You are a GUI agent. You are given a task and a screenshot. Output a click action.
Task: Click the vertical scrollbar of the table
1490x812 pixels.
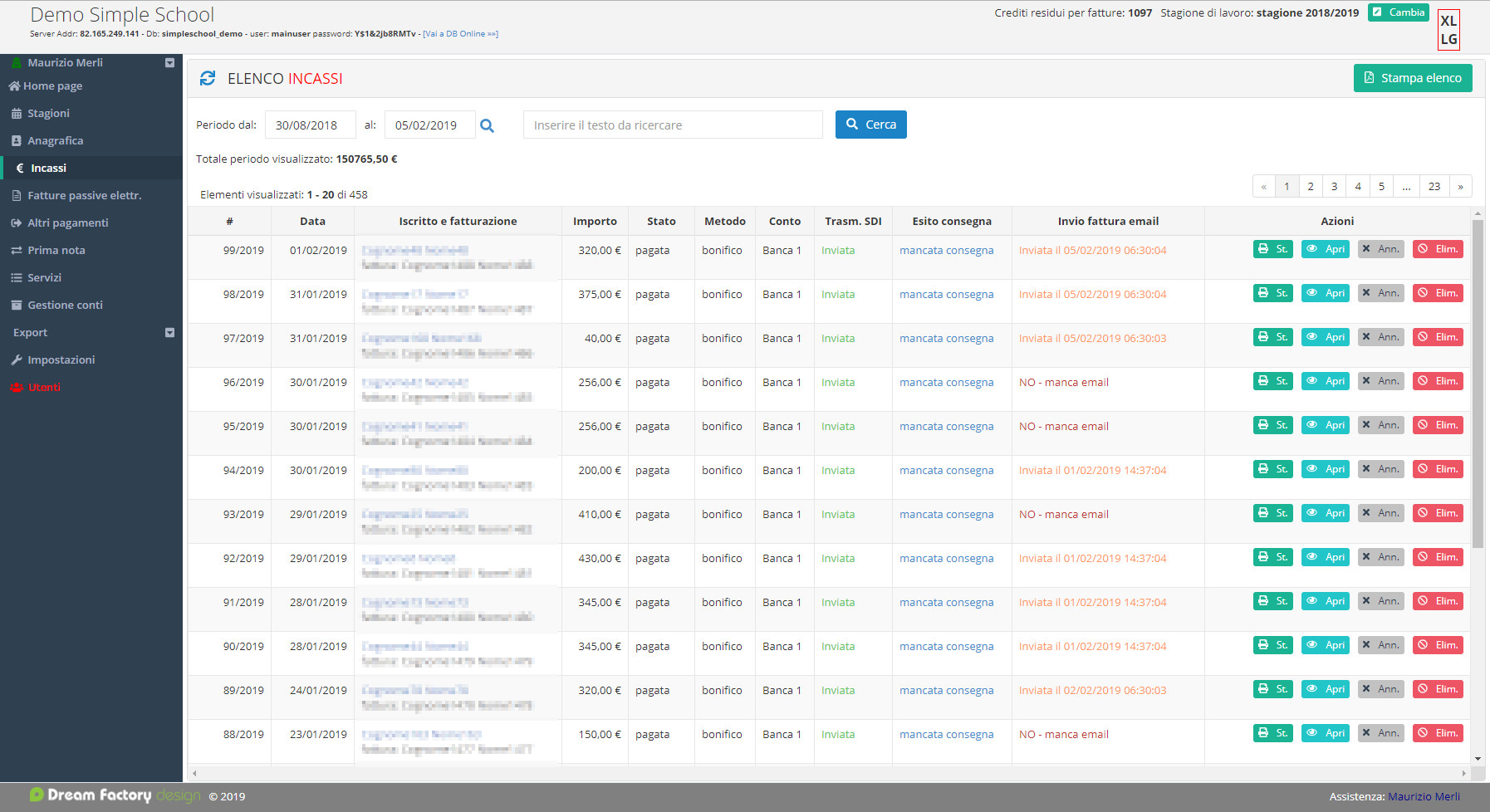(1478, 384)
